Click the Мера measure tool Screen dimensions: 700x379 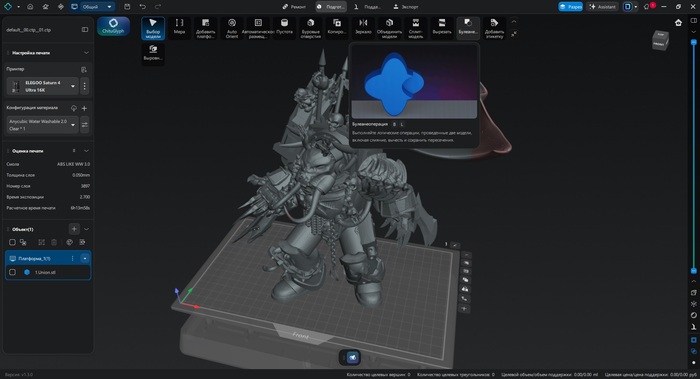click(179, 28)
